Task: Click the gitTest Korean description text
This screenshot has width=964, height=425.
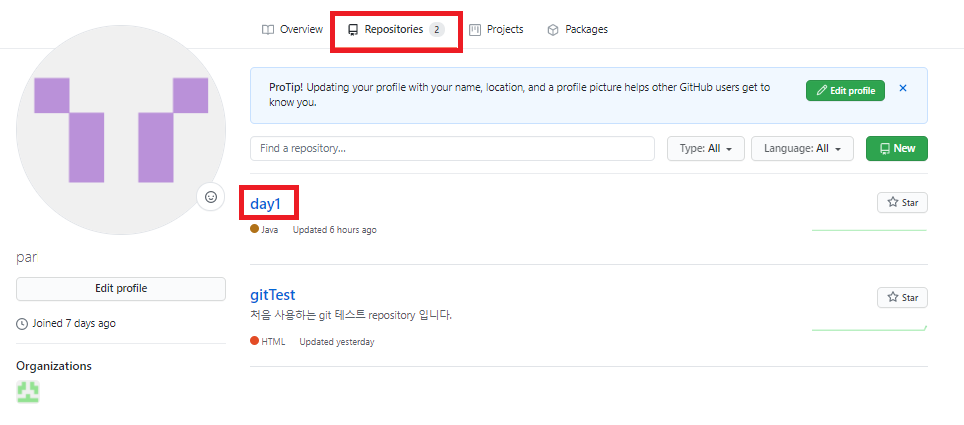Action: coord(351,316)
